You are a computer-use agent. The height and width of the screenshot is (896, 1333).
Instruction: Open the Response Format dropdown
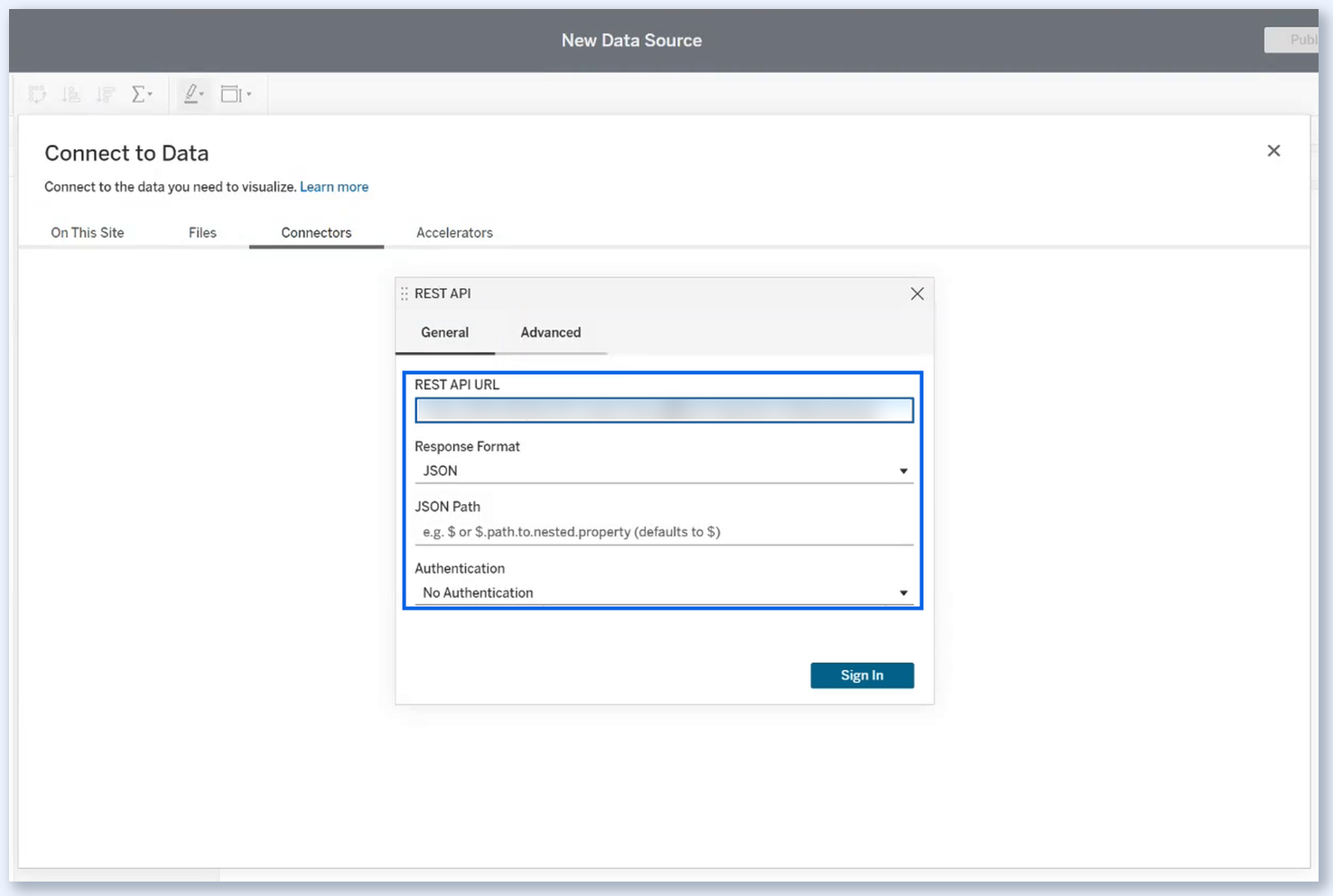(664, 471)
